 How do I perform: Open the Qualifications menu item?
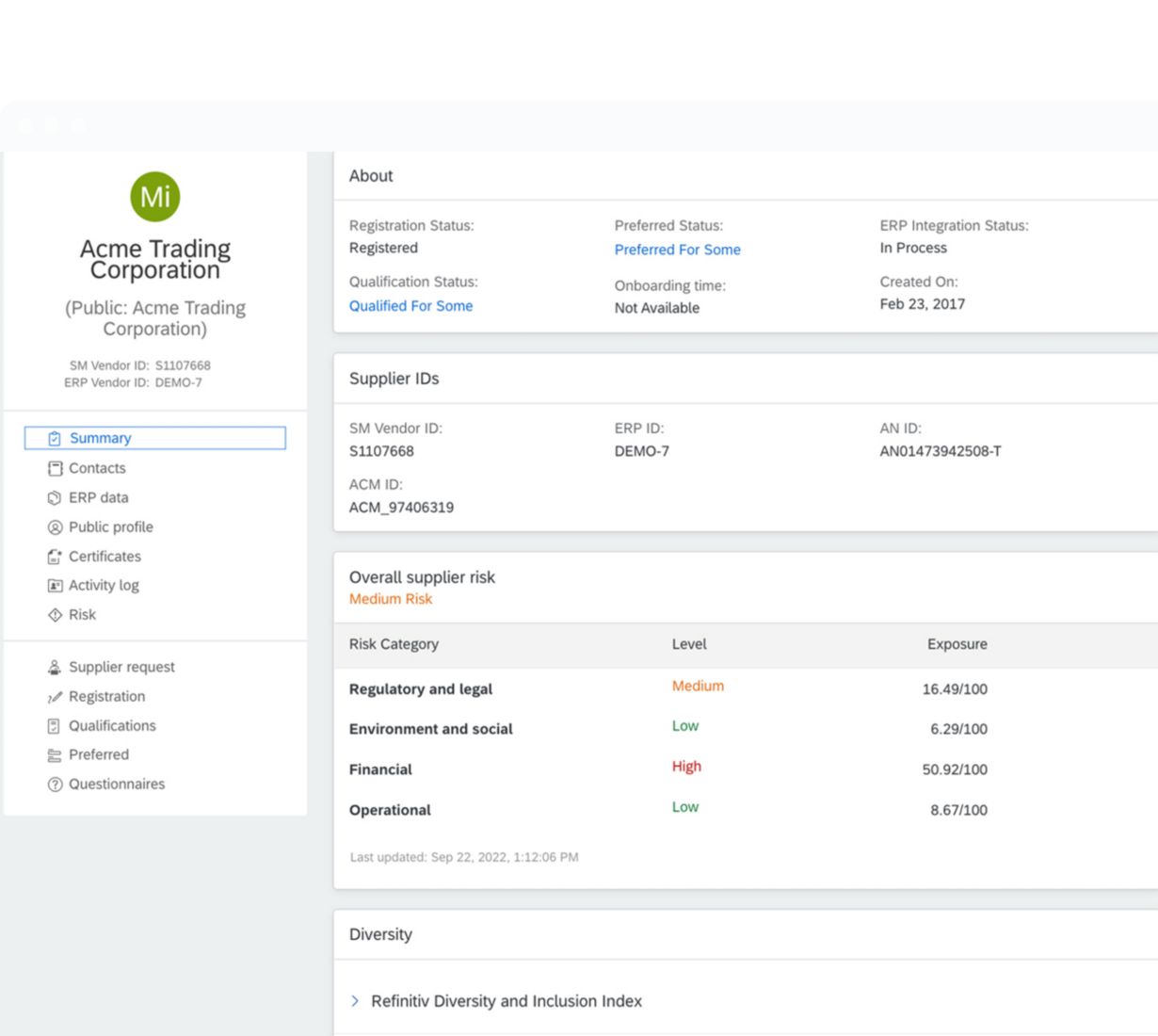(112, 725)
